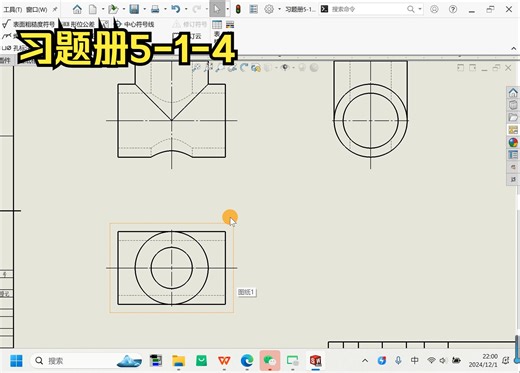Open the dropdown arrow next to Save
This screenshot has height=373, width=520.
click(144, 9)
